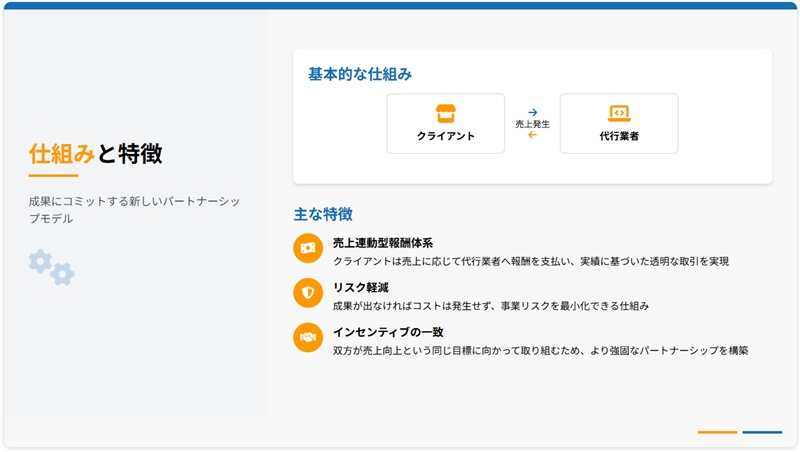Click the subtitle 成果にコミットする新しいパートナーシップモデル
This screenshot has height=452, width=800.
(134, 210)
